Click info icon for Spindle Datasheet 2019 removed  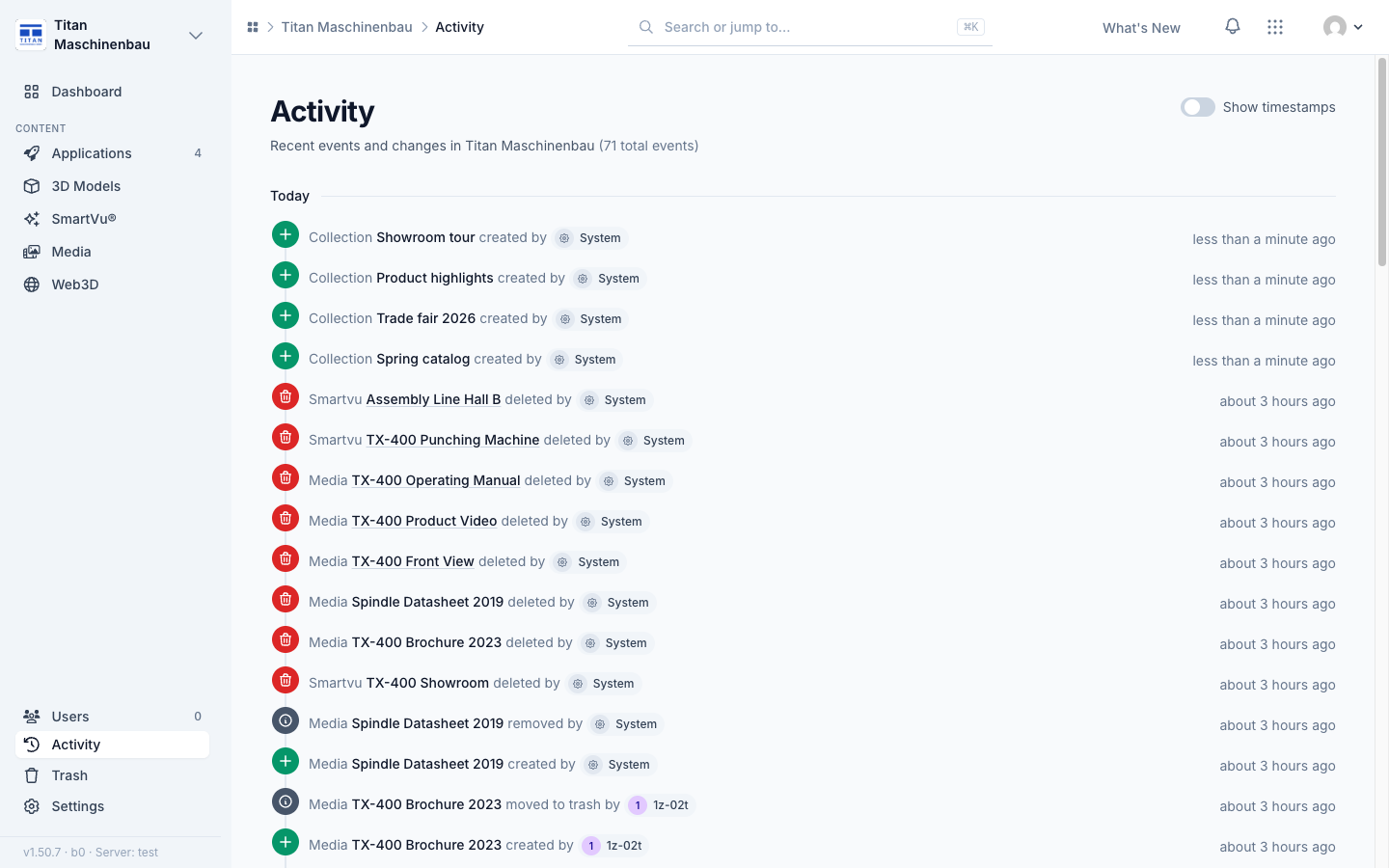tap(286, 720)
